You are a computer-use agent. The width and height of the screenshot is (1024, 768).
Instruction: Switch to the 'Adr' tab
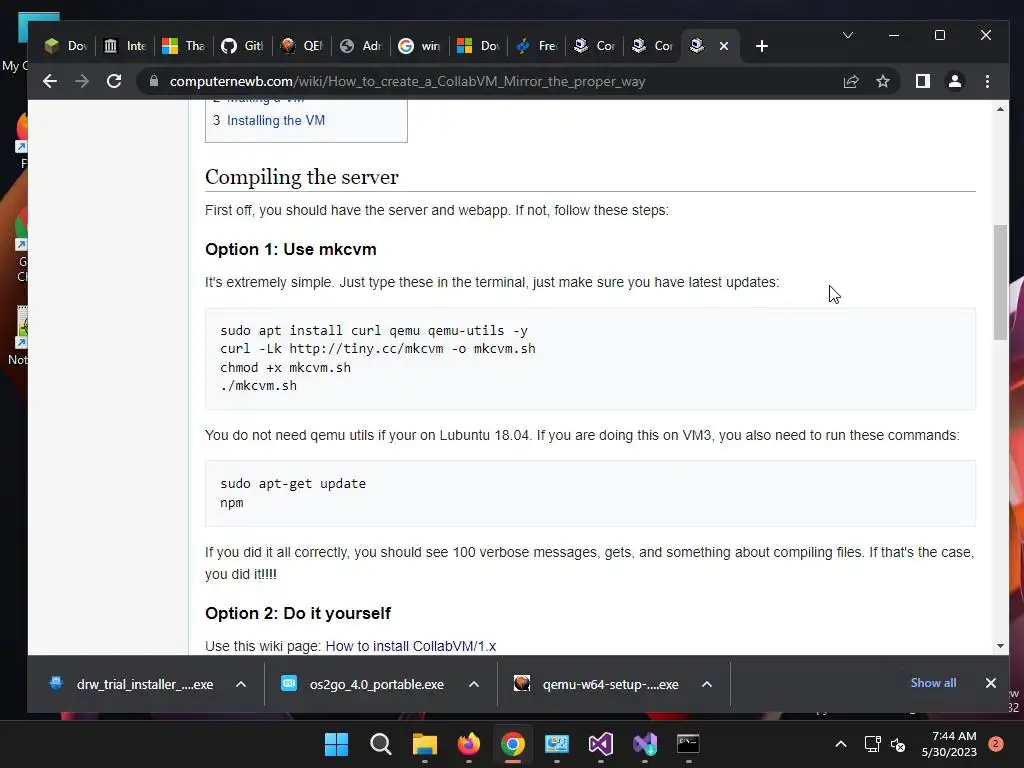tap(361, 46)
